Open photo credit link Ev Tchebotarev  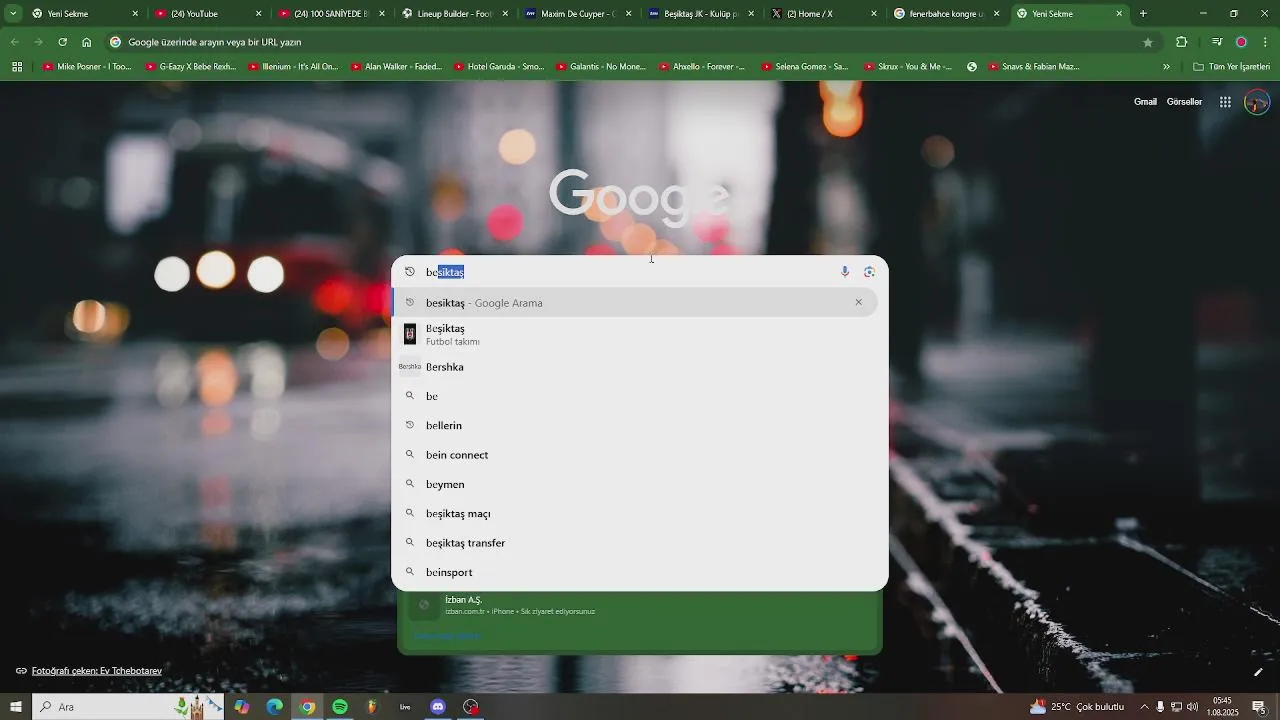pyautogui.click(x=96, y=671)
